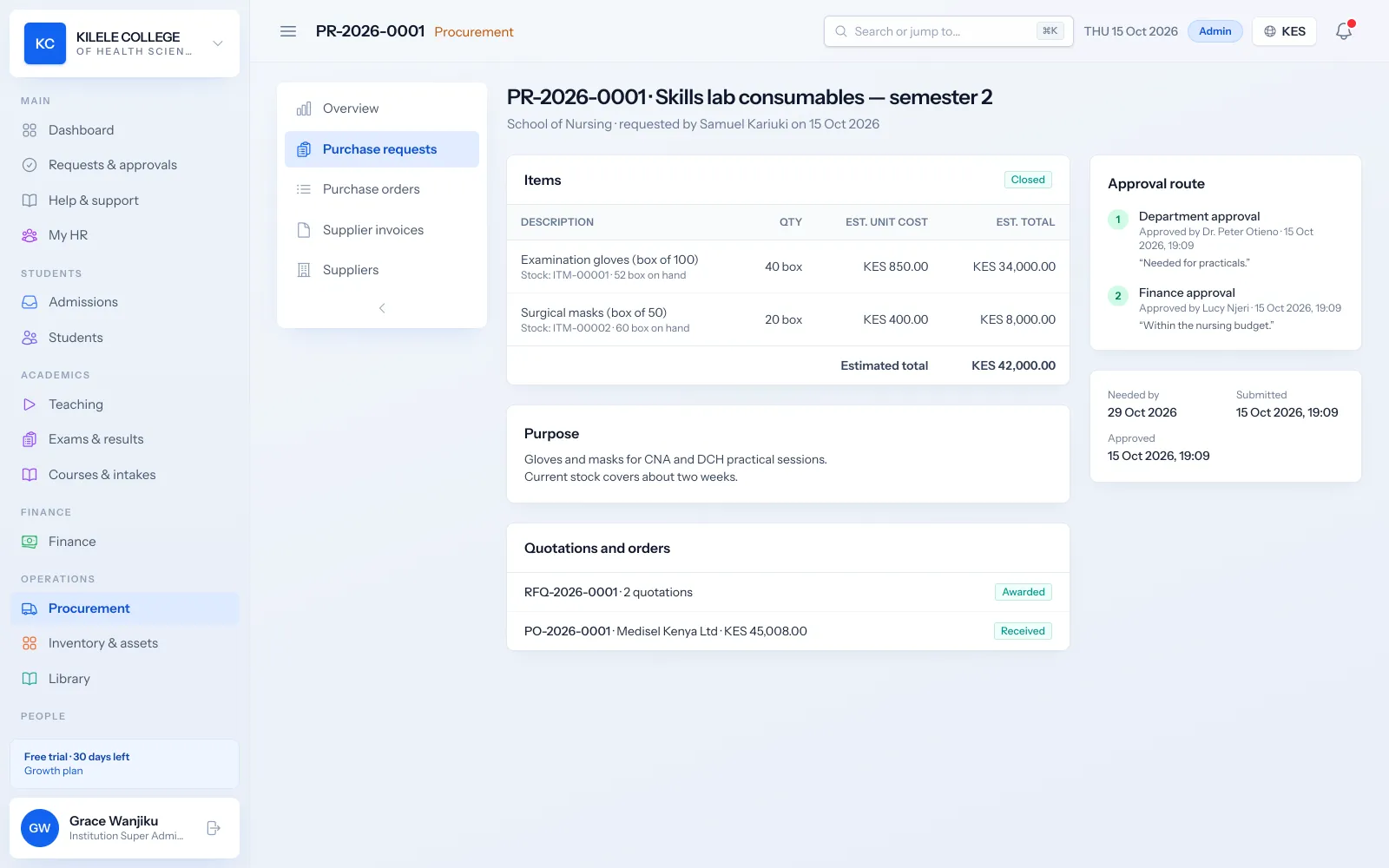Click the Procurement truck icon
Screen dimensions: 1389x868
(30, 608)
